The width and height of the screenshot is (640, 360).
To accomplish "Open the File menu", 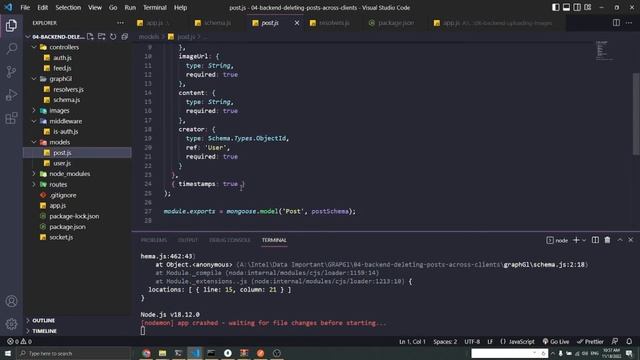I will click(x=25, y=7).
